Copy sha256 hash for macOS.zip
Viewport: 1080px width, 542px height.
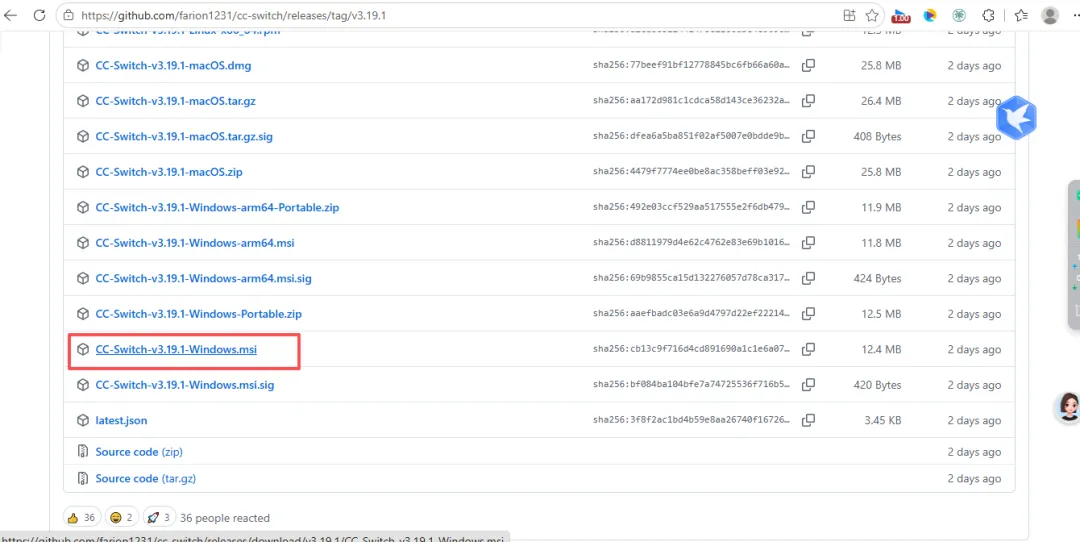(x=809, y=171)
